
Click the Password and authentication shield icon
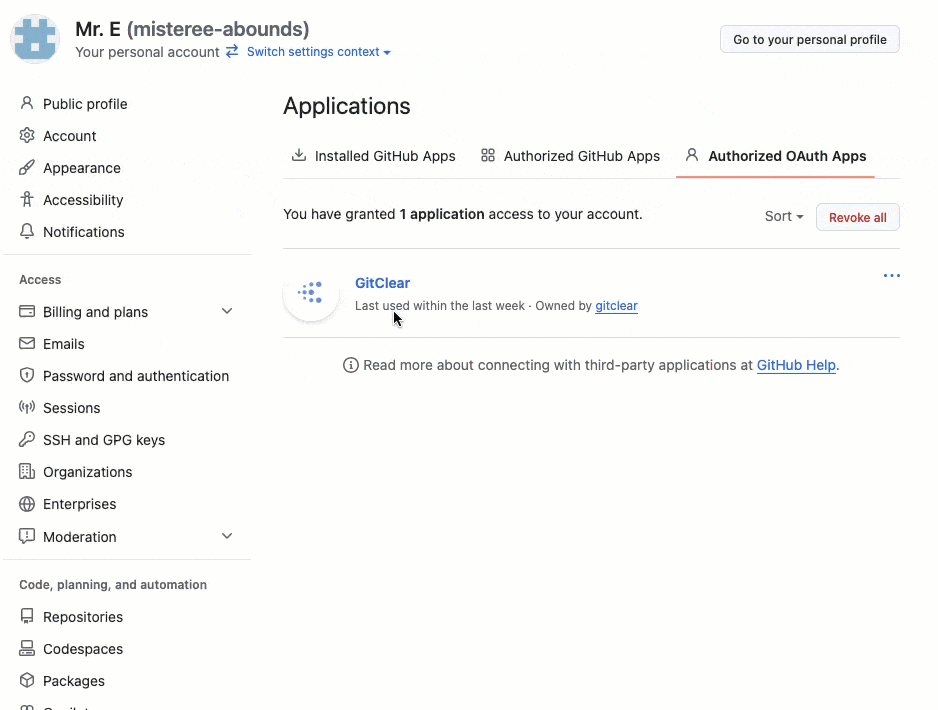pos(27,376)
